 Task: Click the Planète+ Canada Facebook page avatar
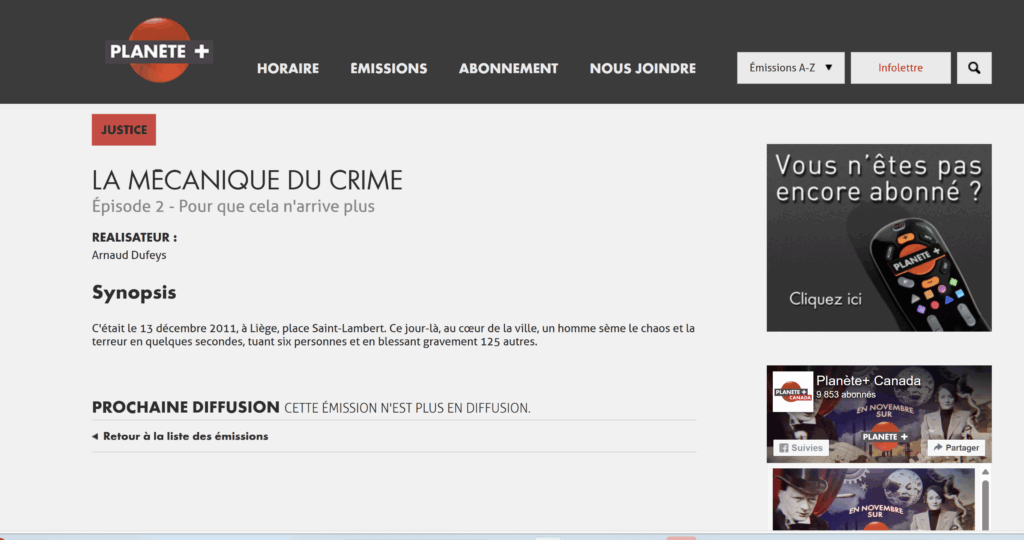(x=792, y=392)
